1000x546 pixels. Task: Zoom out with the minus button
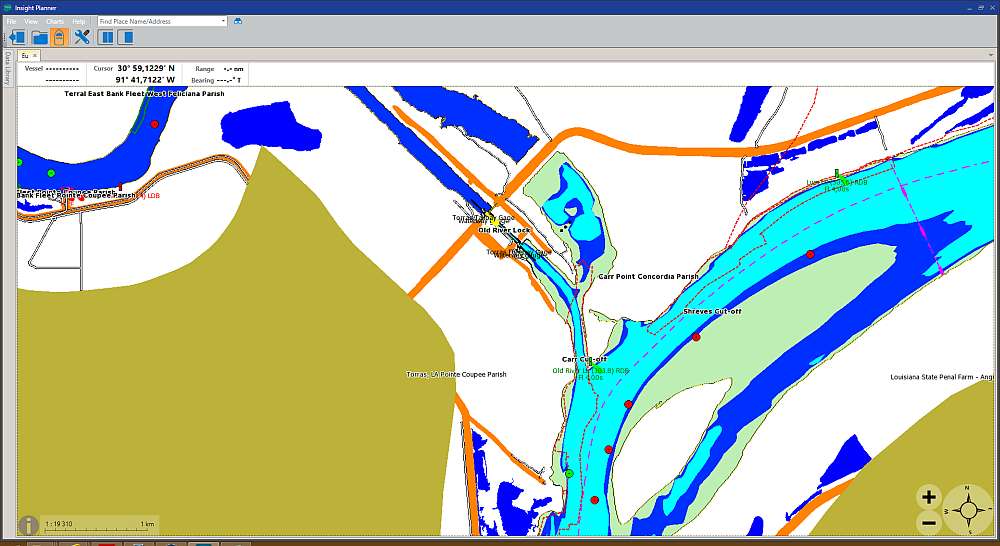tap(929, 524)
